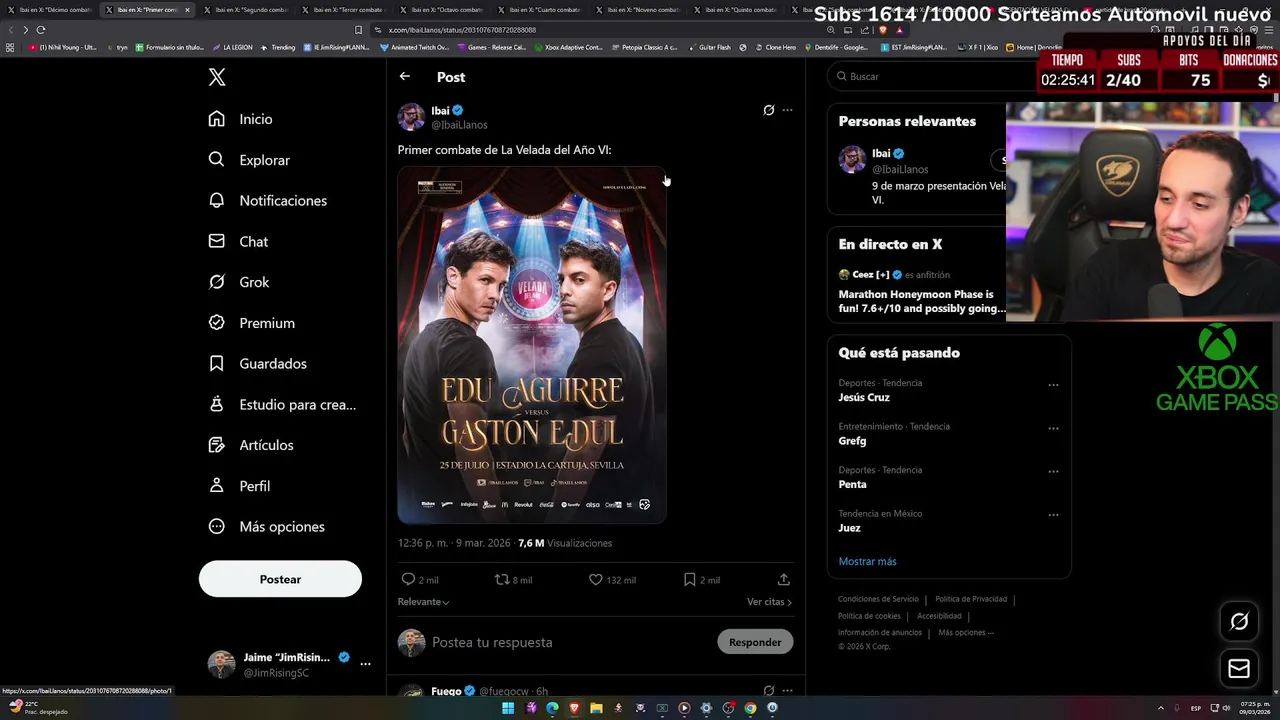Switch to the Décimo combate browser tab

click(50, 10)
